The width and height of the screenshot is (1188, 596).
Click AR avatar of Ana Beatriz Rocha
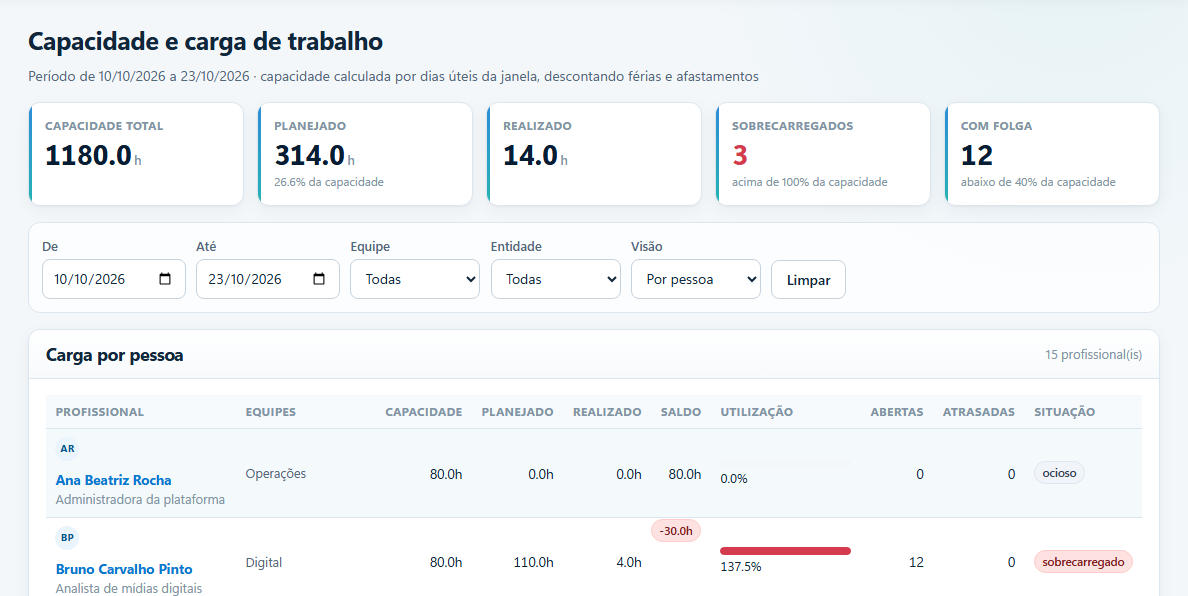click(67, 448)
